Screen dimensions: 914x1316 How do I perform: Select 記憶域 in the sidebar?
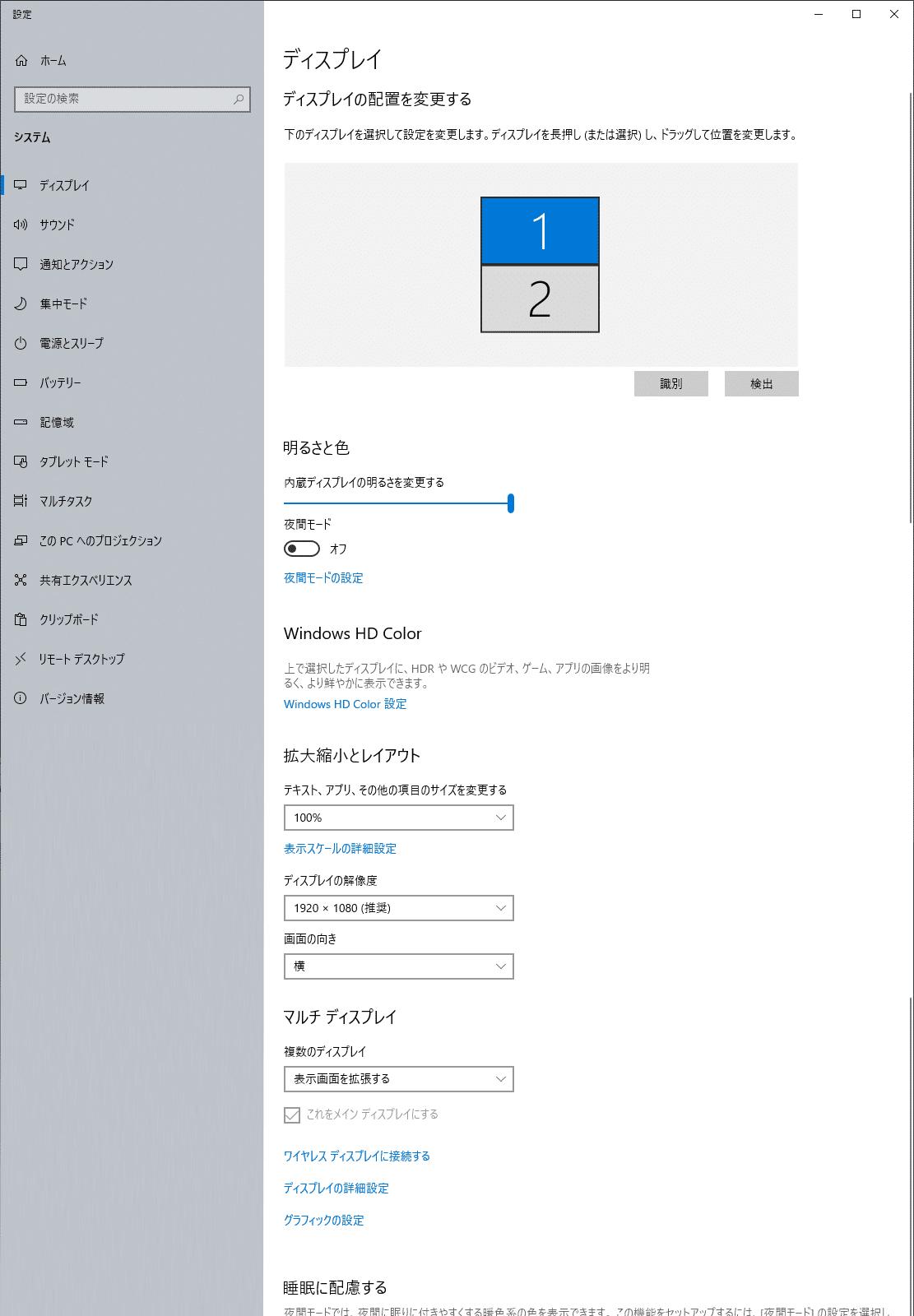tap(57, 422)
